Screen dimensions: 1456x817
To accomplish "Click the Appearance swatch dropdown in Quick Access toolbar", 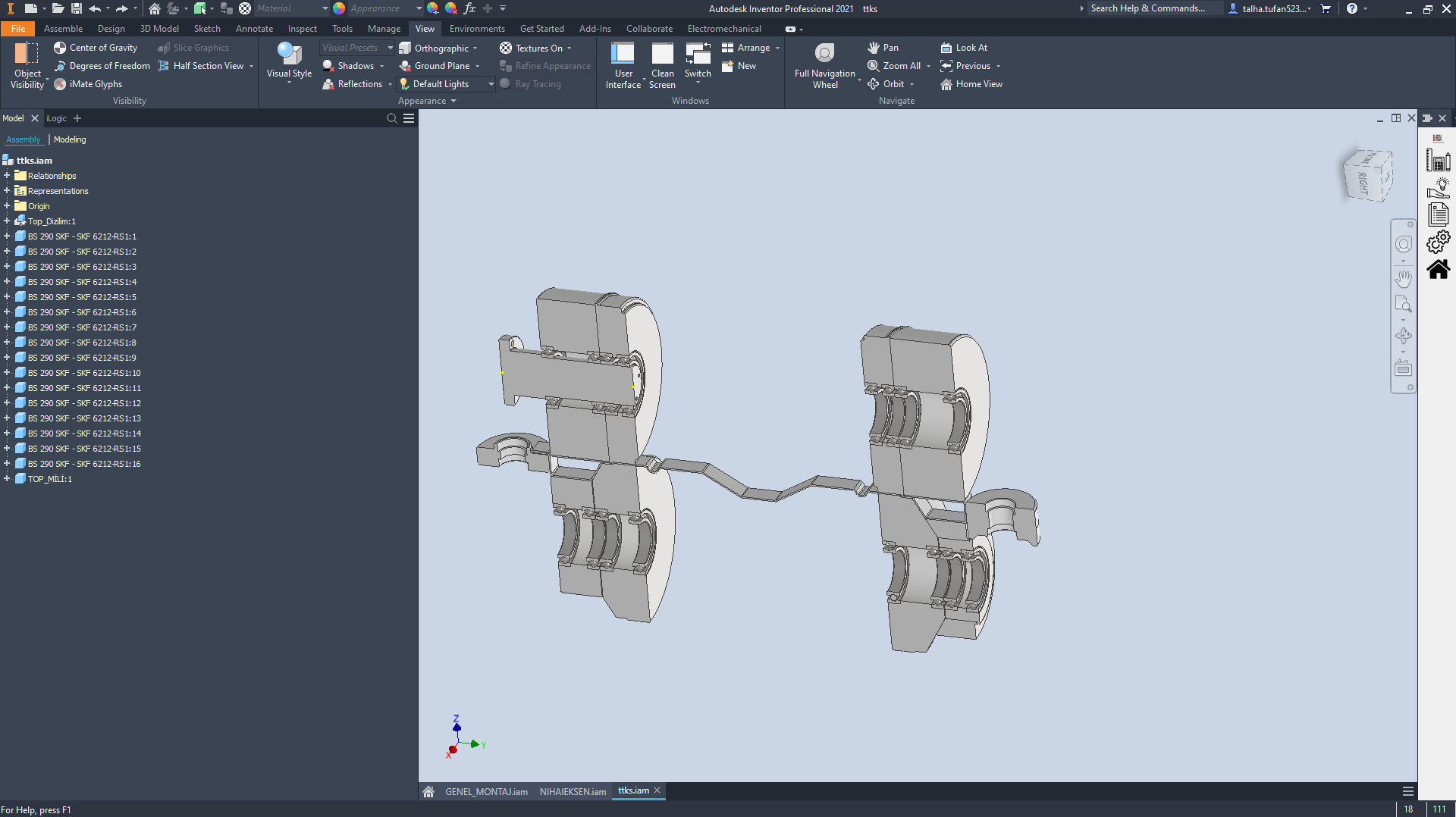I will click(419, 8).
